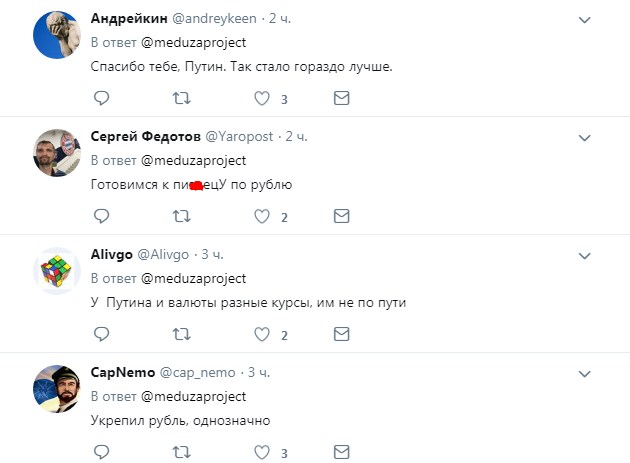Reply to Alivgo's tweet

[100, 333]
